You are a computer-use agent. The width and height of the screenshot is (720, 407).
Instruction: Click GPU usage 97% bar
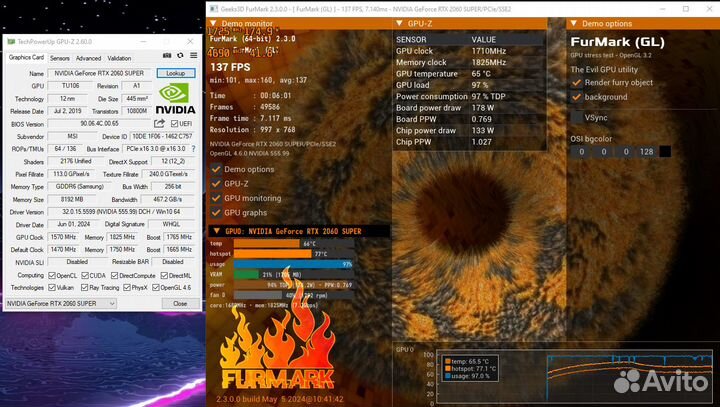click(x=293, y=264)
